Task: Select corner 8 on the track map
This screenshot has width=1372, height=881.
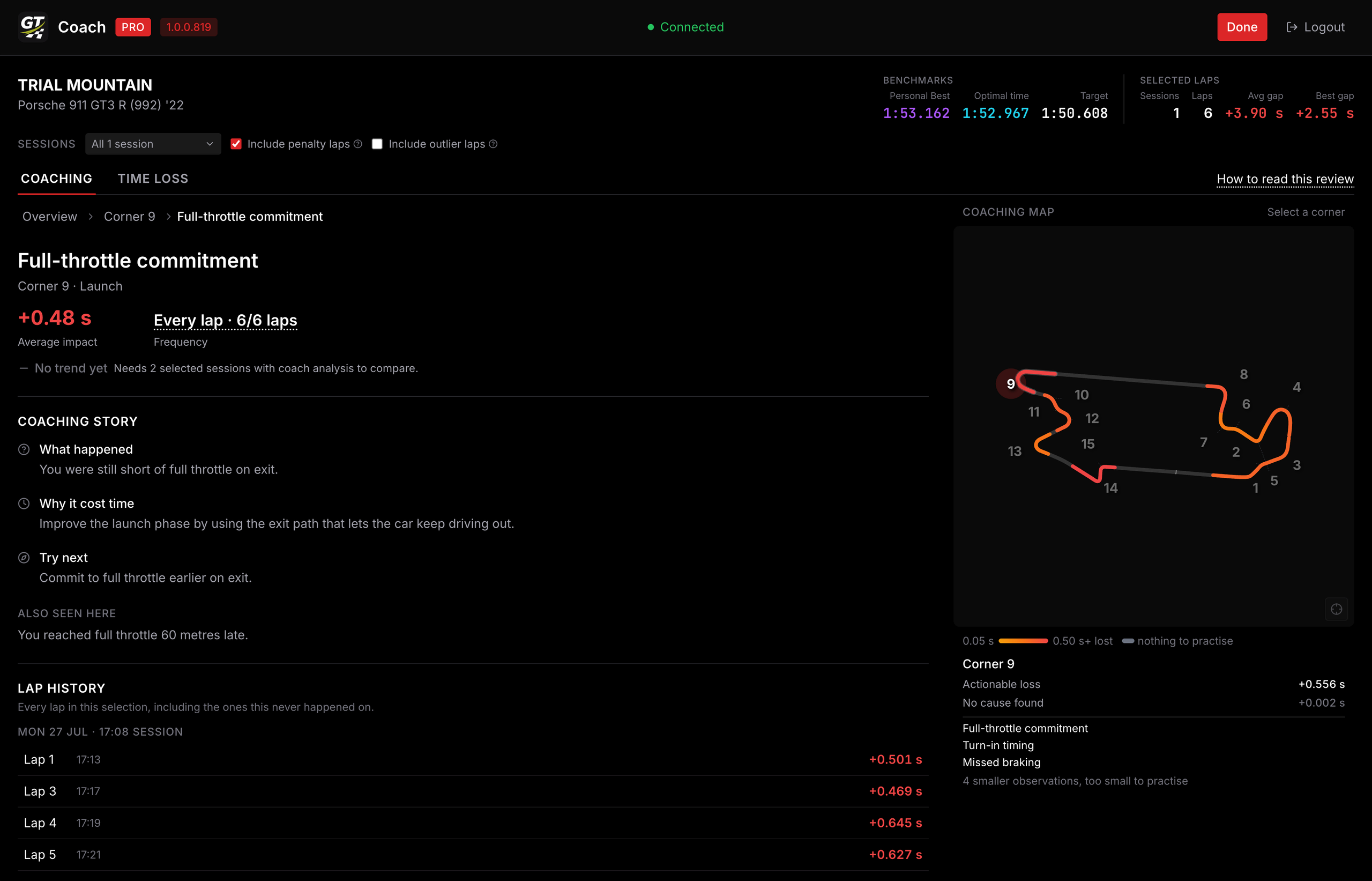Action: pyautogui.click(x=1244, y=374)
